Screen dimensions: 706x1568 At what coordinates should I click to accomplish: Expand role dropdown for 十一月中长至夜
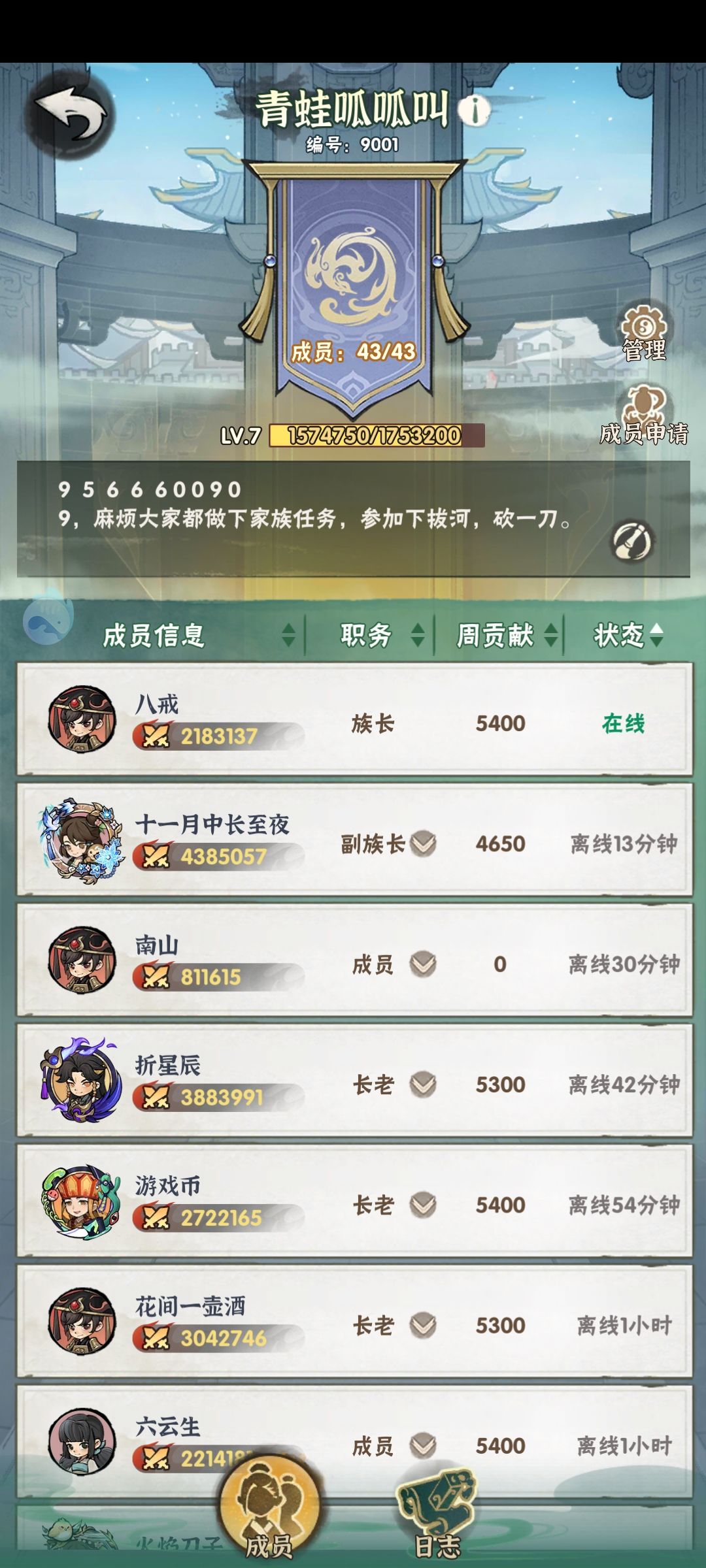[423, 843]
